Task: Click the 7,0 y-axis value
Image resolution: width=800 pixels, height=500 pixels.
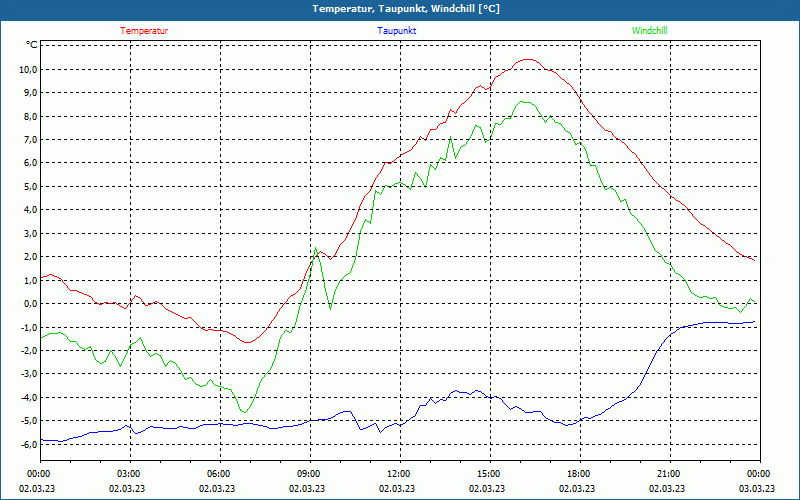Action: 30,140
